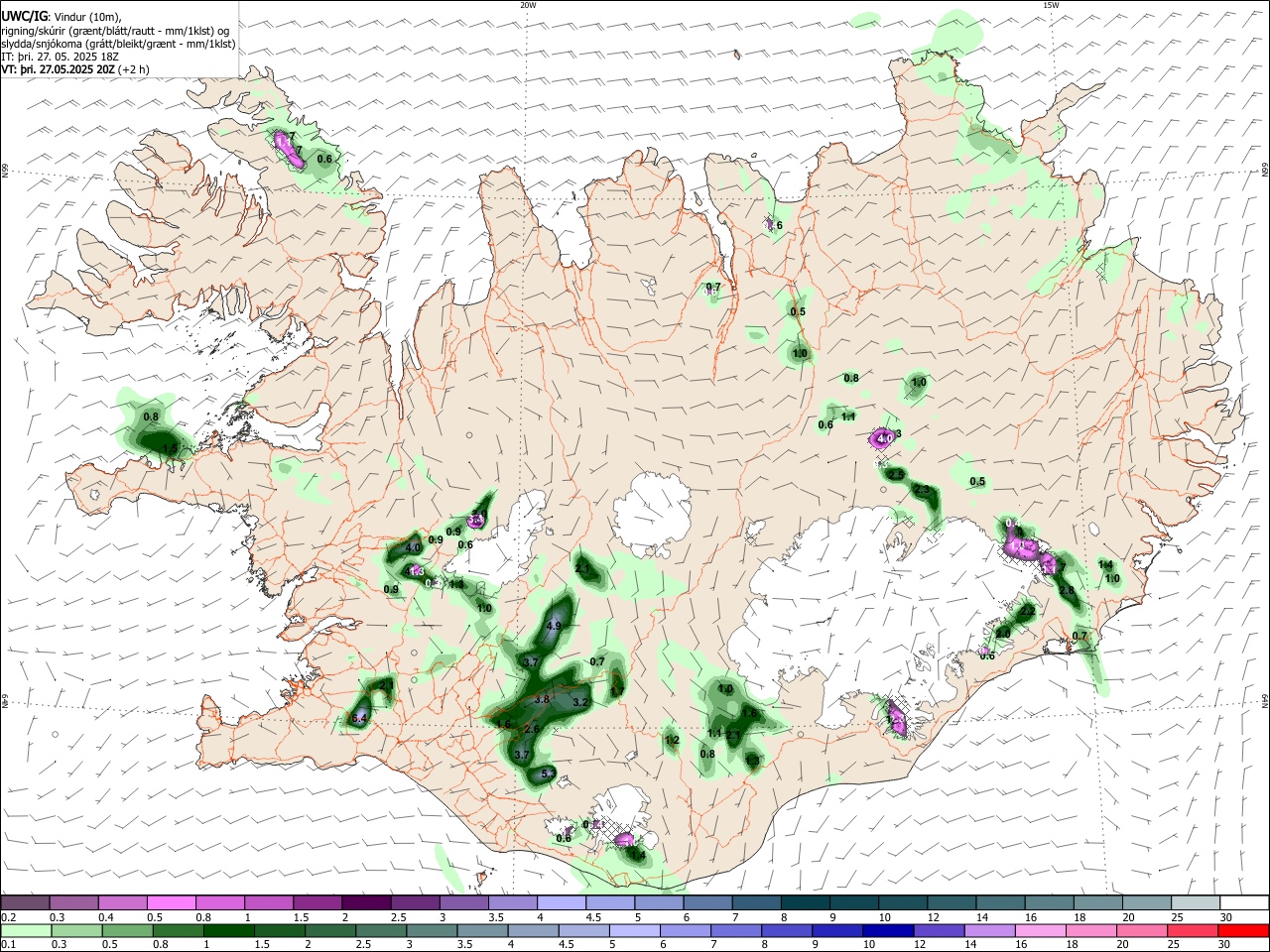Click the header line starting 'rigning/skúrir'

tap(117, 31)
